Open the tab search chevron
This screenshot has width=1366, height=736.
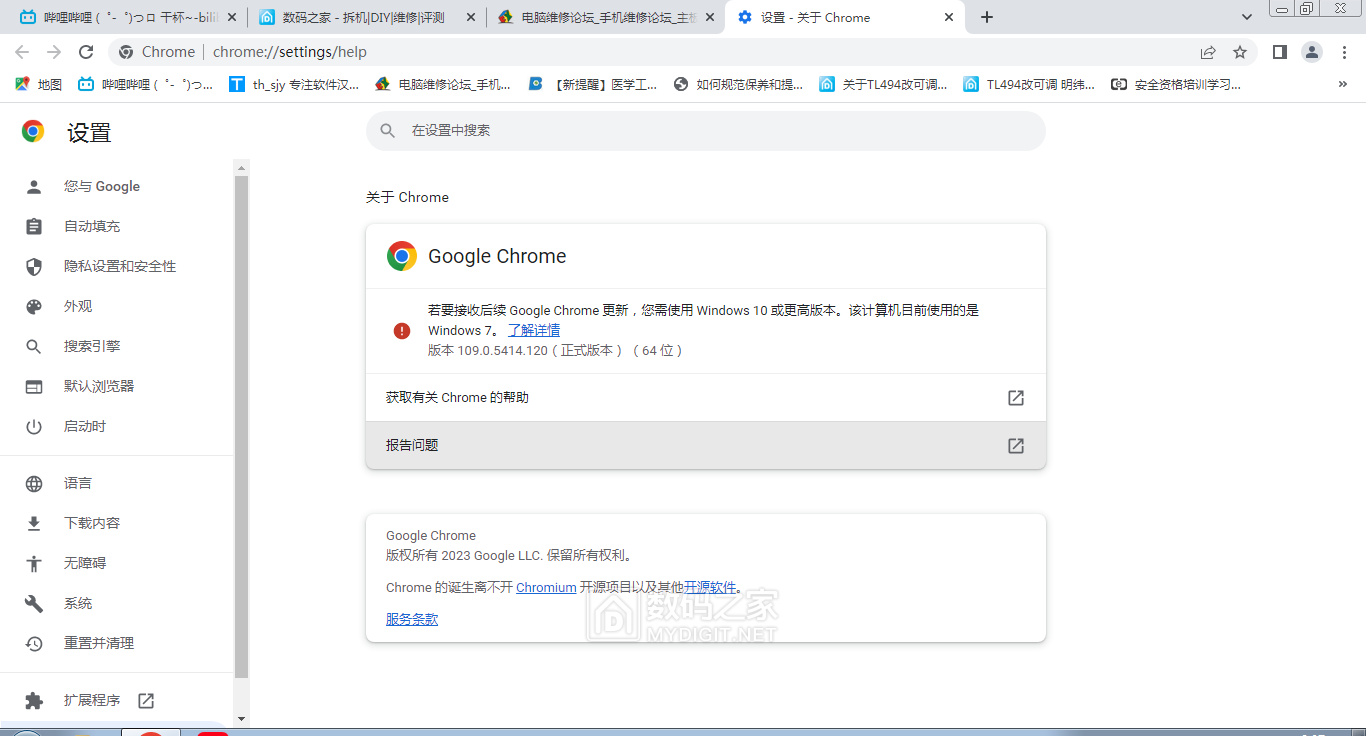tap(1247, 17)
